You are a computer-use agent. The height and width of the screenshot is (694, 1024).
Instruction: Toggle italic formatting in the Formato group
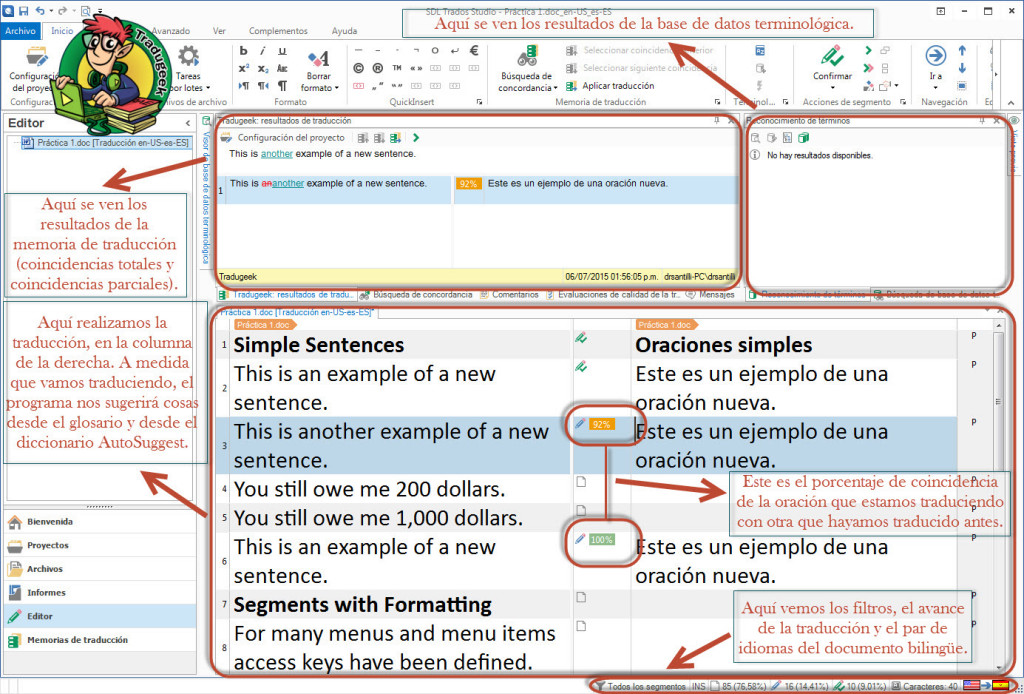point(263,50)
